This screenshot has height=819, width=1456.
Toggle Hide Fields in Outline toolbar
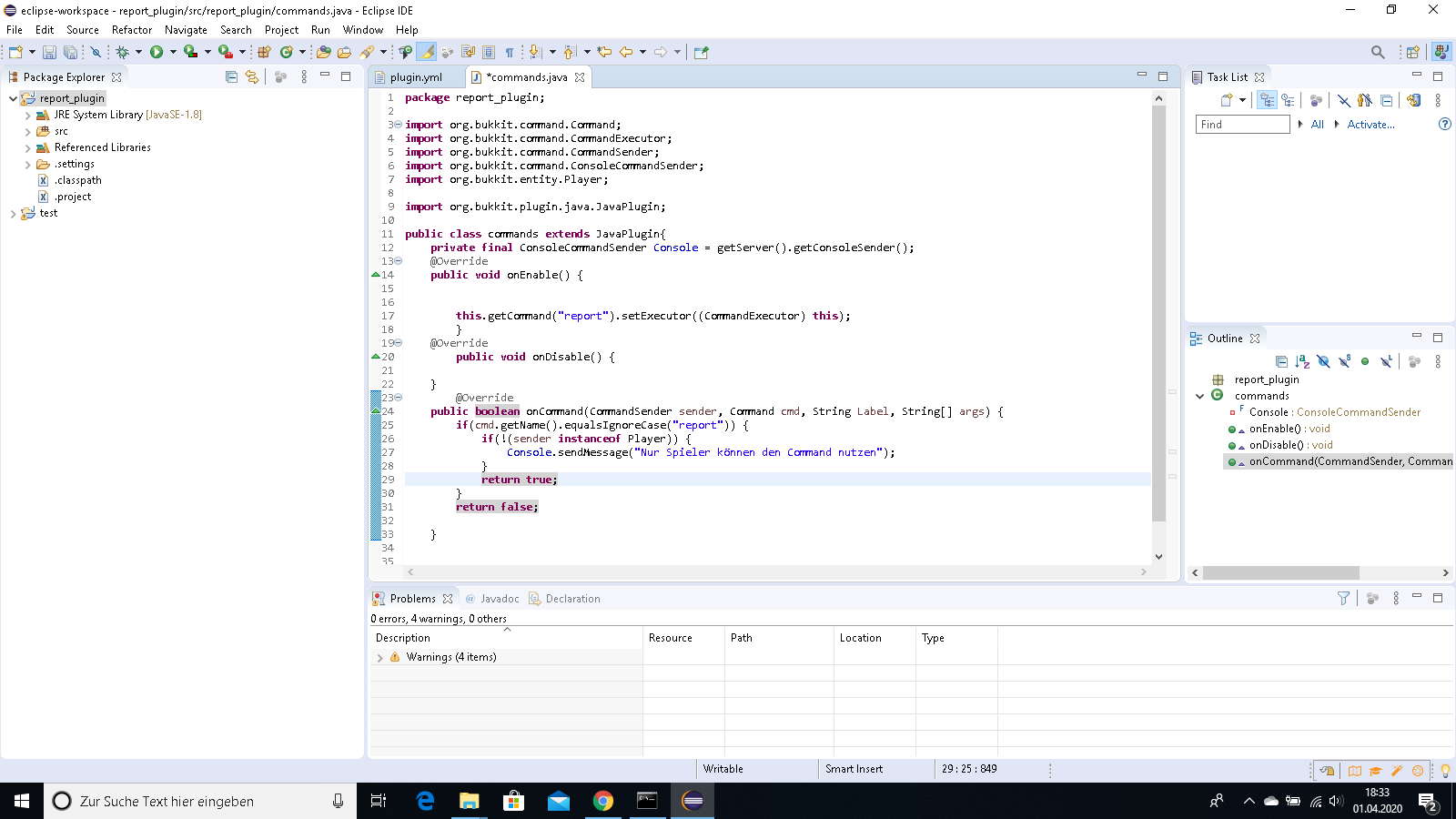pyautogui.click(x=1323, y=361)
